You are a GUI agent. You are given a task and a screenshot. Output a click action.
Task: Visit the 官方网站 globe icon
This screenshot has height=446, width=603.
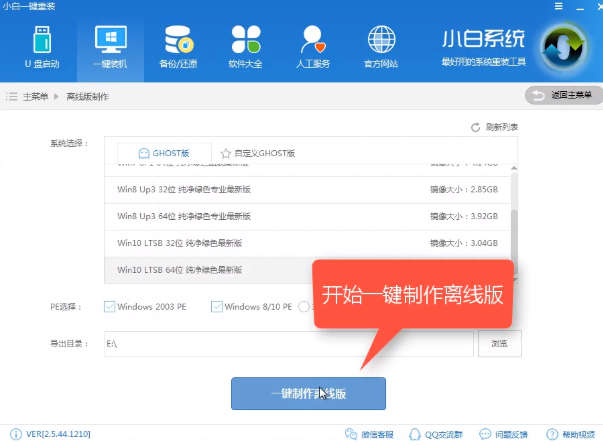coord(381,48)
